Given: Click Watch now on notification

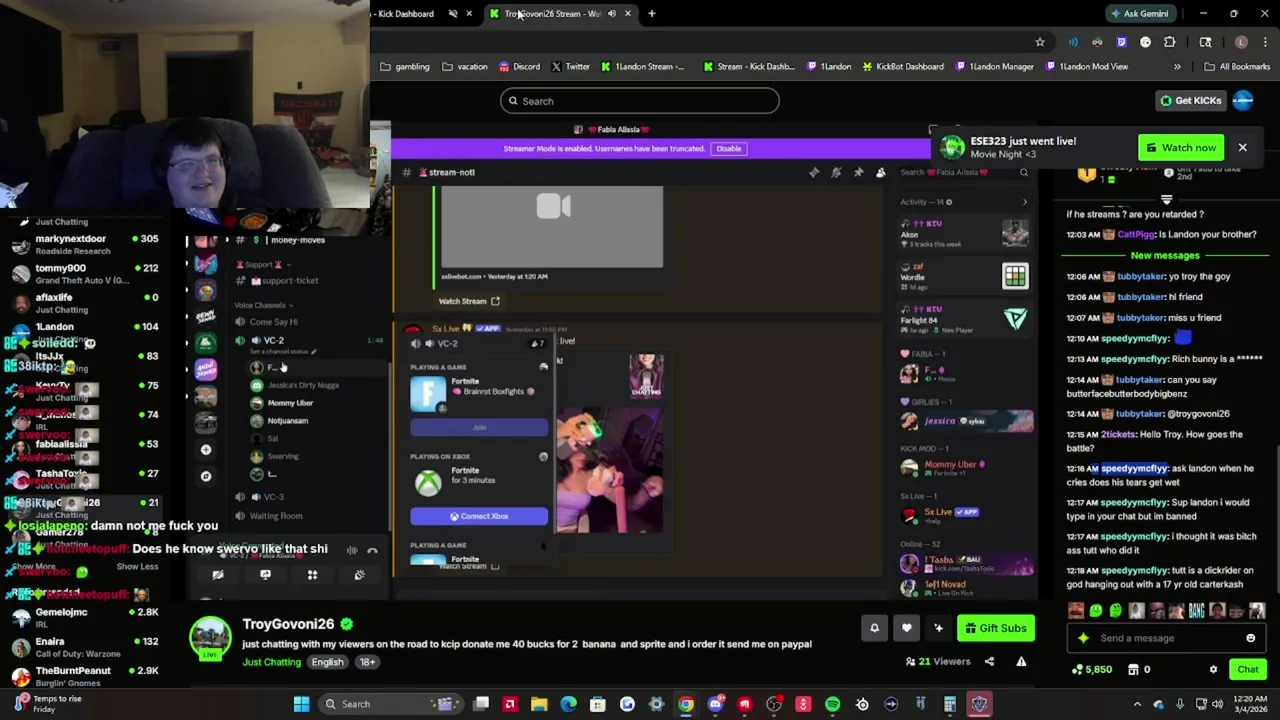Looking at the screenshot, I should (x=1181, y=147).
